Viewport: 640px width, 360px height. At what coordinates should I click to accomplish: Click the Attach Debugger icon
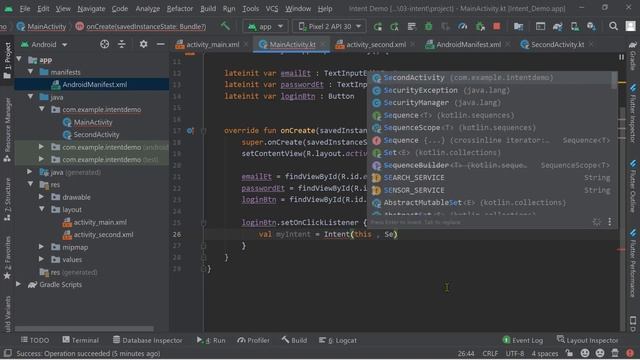click(x=480, y=27)
